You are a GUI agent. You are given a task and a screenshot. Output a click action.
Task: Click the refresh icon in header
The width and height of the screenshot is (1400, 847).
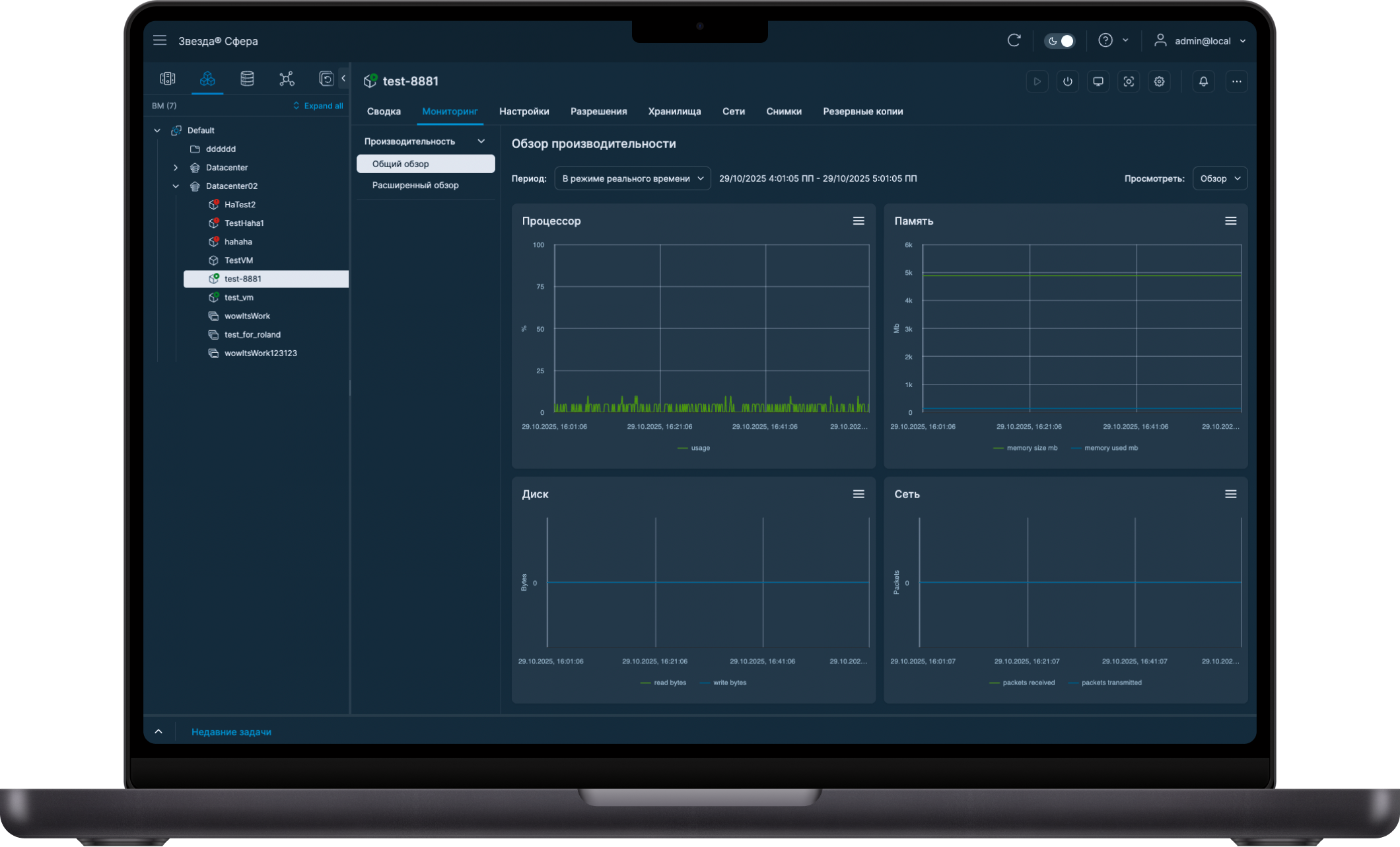coord(1014,41)
